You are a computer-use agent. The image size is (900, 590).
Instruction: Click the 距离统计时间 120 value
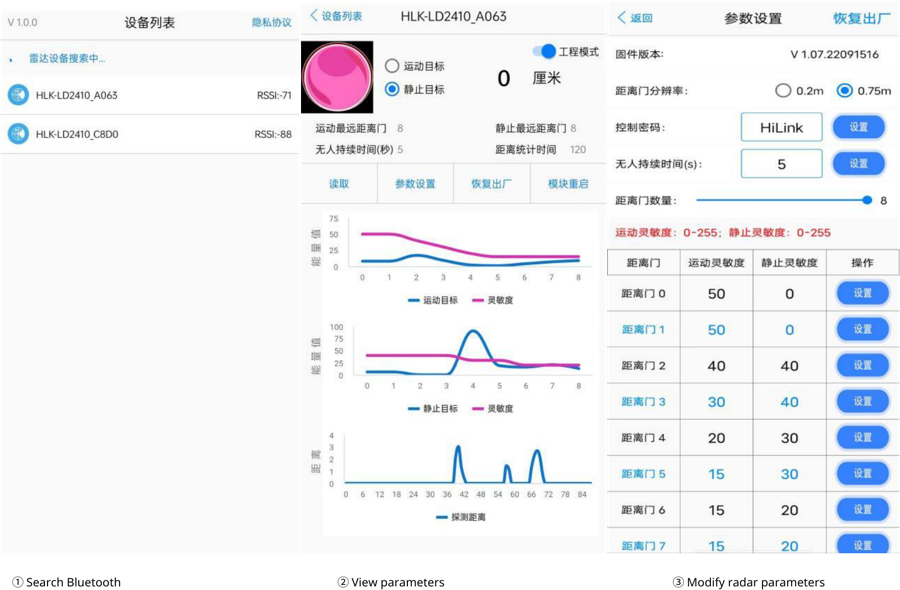[x=577, y=150]
